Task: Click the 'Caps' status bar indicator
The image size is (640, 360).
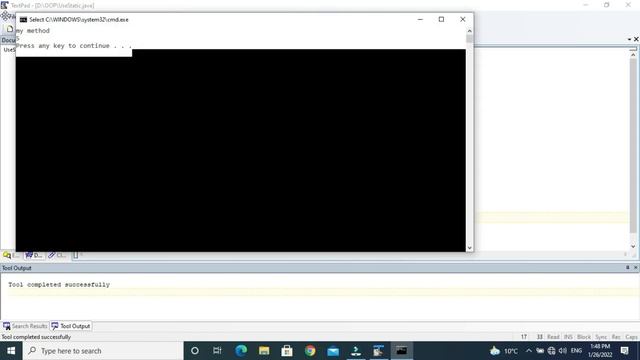Action: (631, 337)
